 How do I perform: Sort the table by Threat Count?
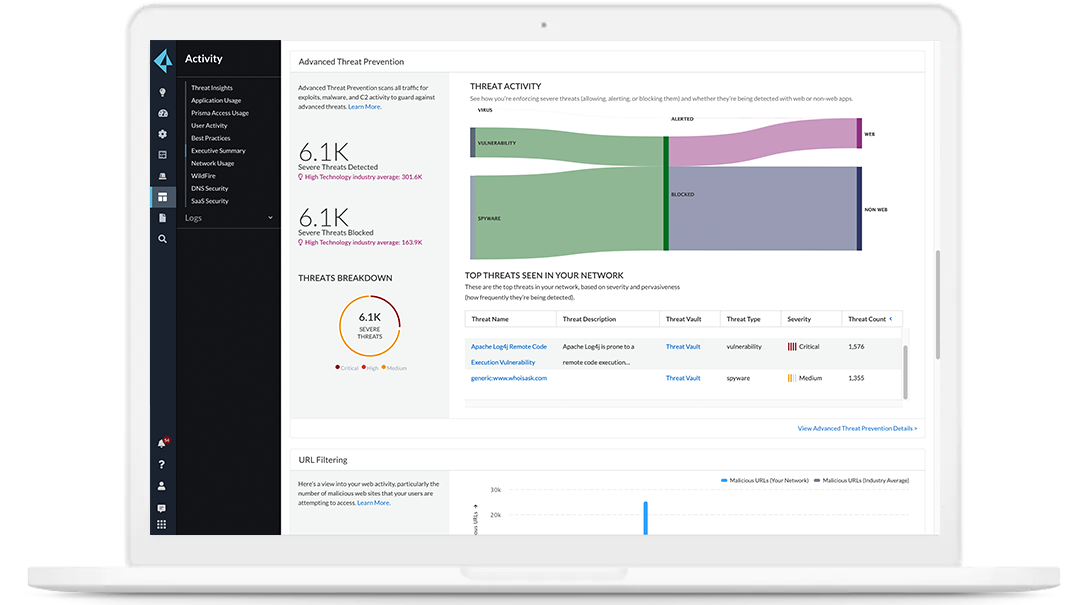869,318
